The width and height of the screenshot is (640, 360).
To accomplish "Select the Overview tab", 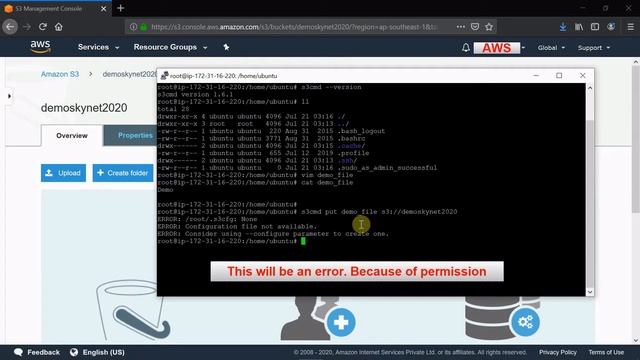I will coord(72,136).
